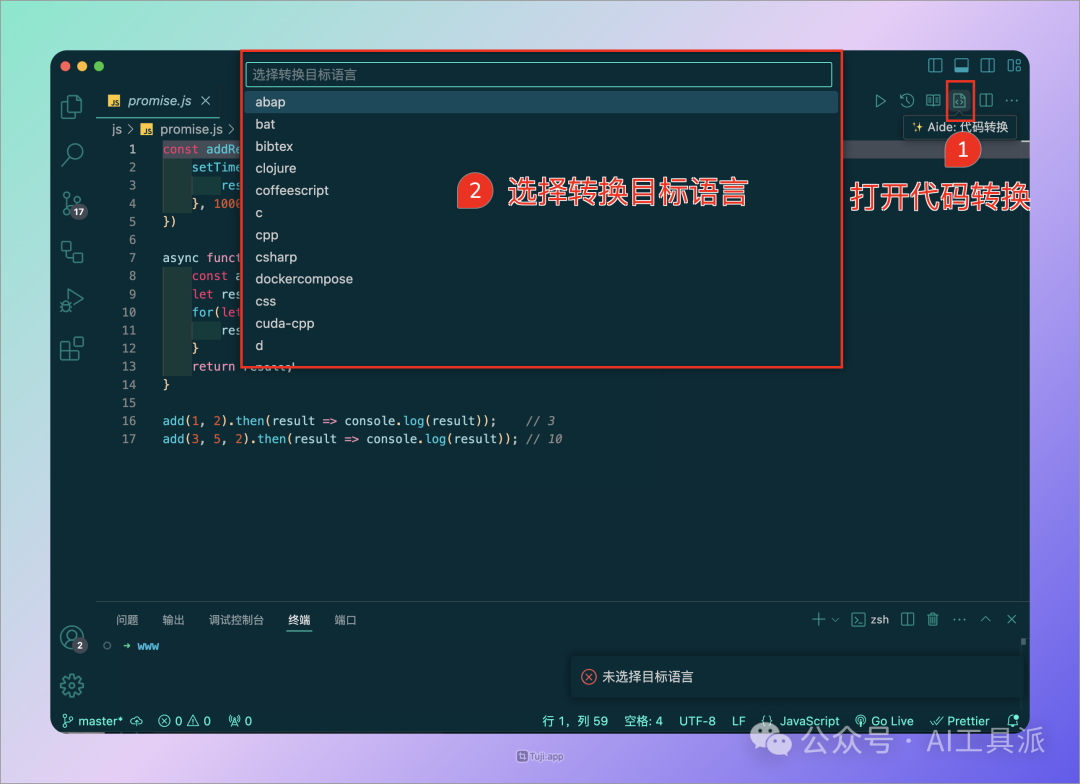The height and width of the screenshot is (784, 1080).
Task: Select dockercompose from the language list
Action: [x=541, y=279]
